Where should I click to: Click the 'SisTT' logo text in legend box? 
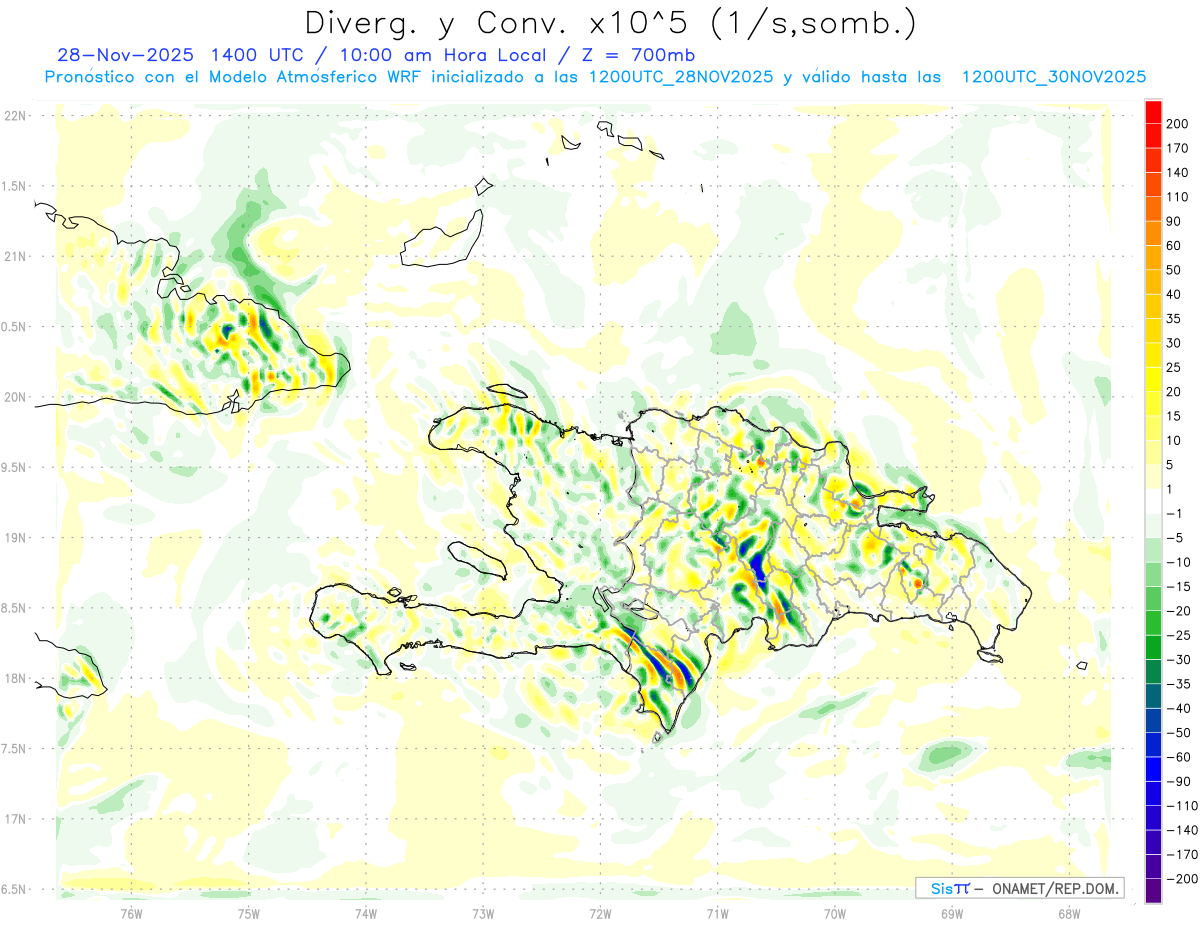coord(950,888)
